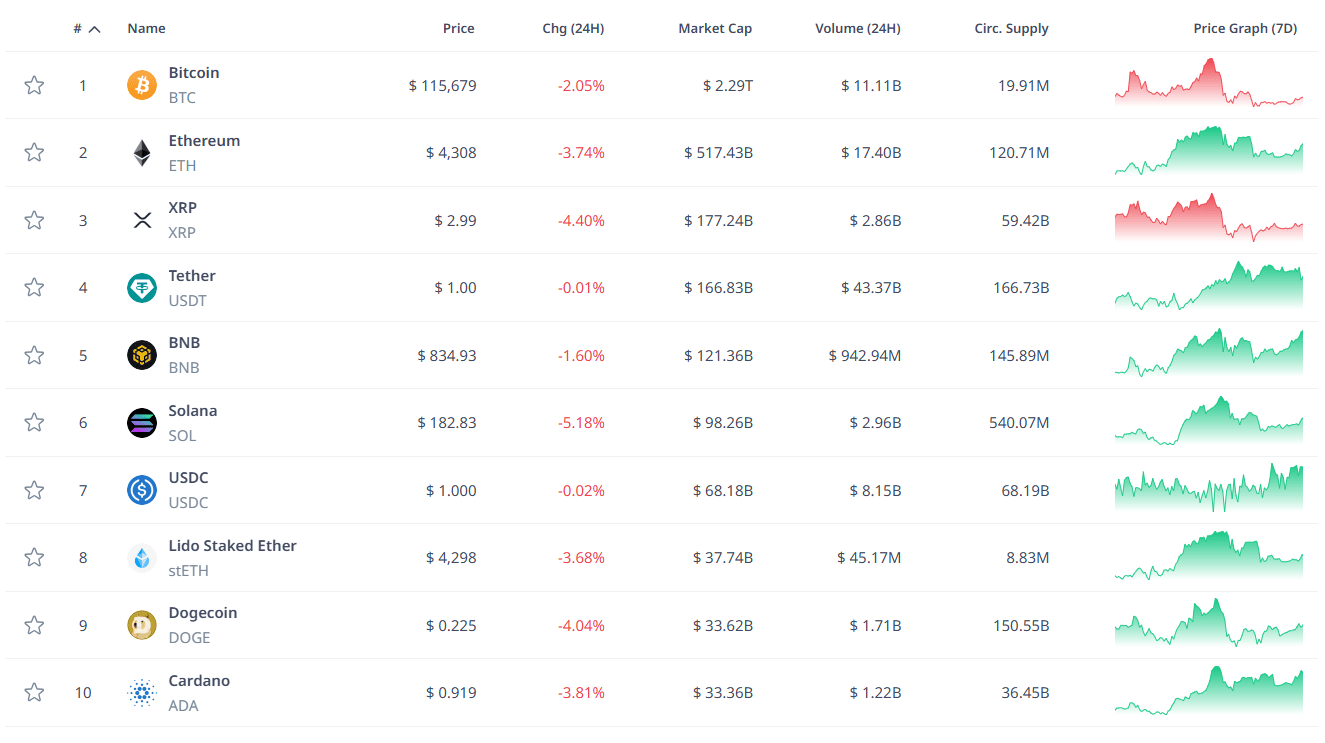Toggle the star next to Ethereum

(34, 152)
